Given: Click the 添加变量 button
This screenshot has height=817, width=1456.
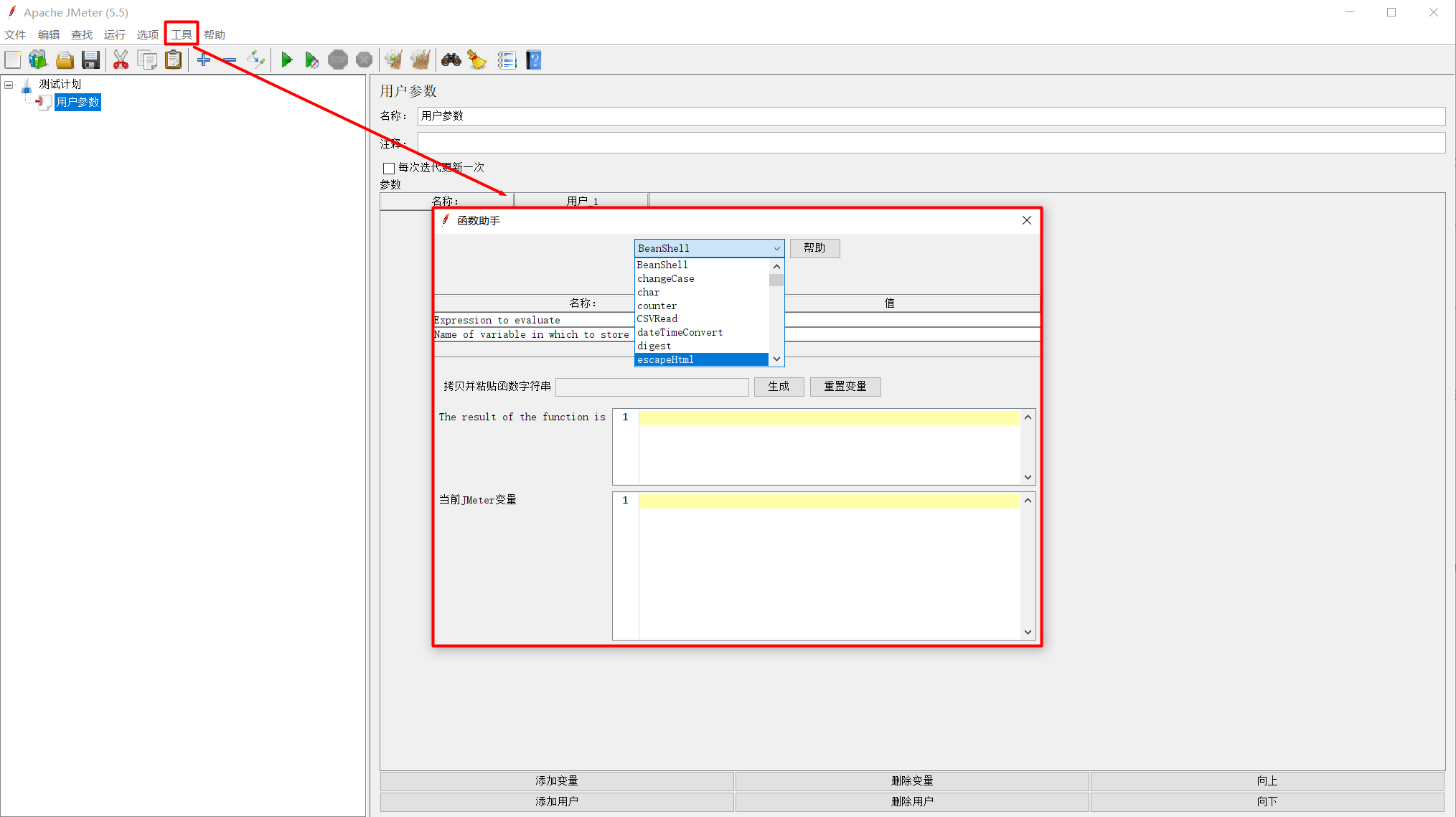Looking at the screenshot, I should pos(557,781).
